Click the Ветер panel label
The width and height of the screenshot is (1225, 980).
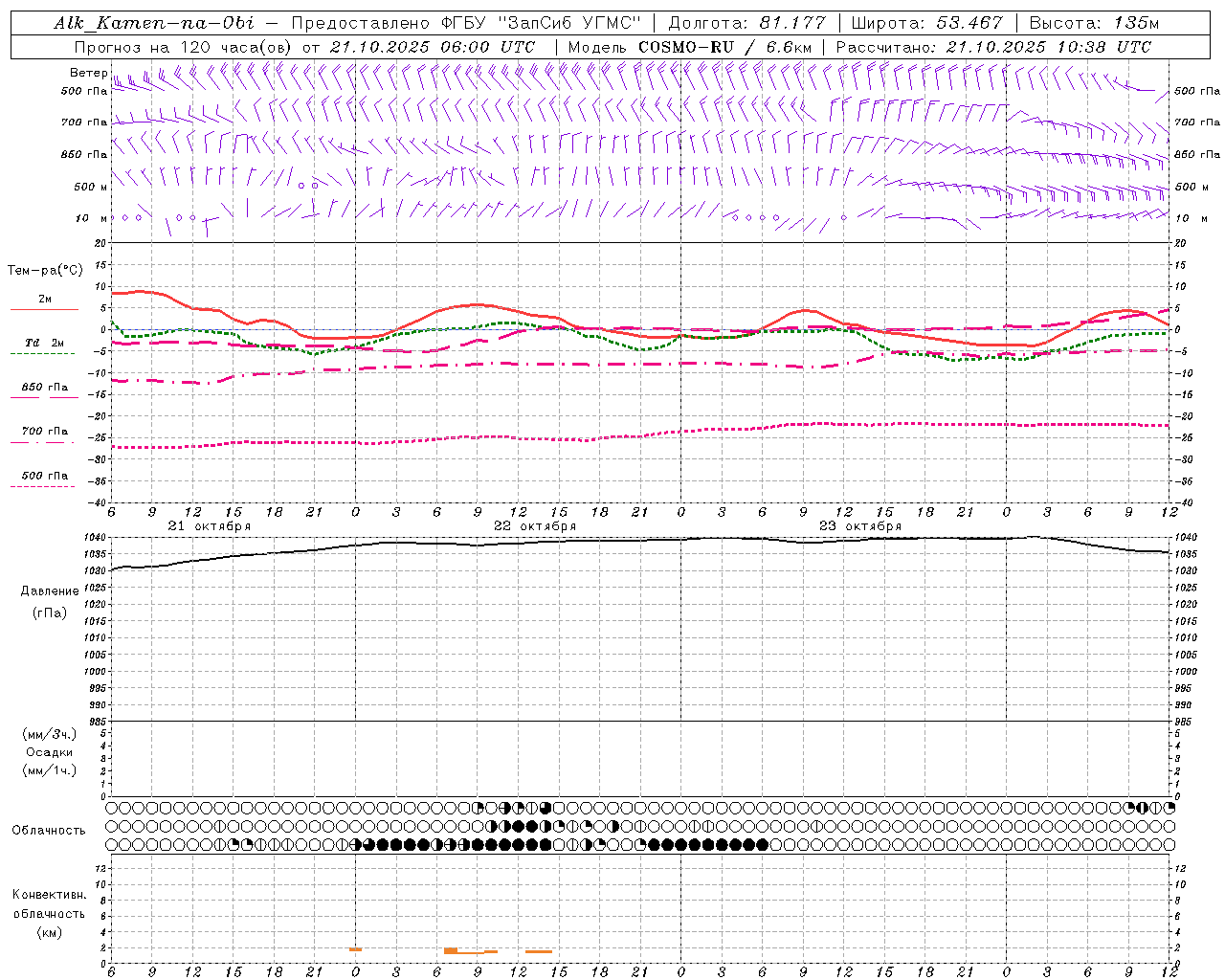[x=88, y=73]
